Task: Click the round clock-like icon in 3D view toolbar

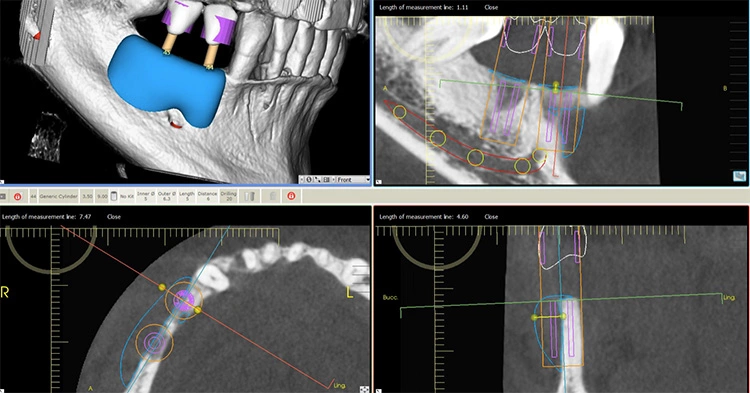Action: point(309,179)
